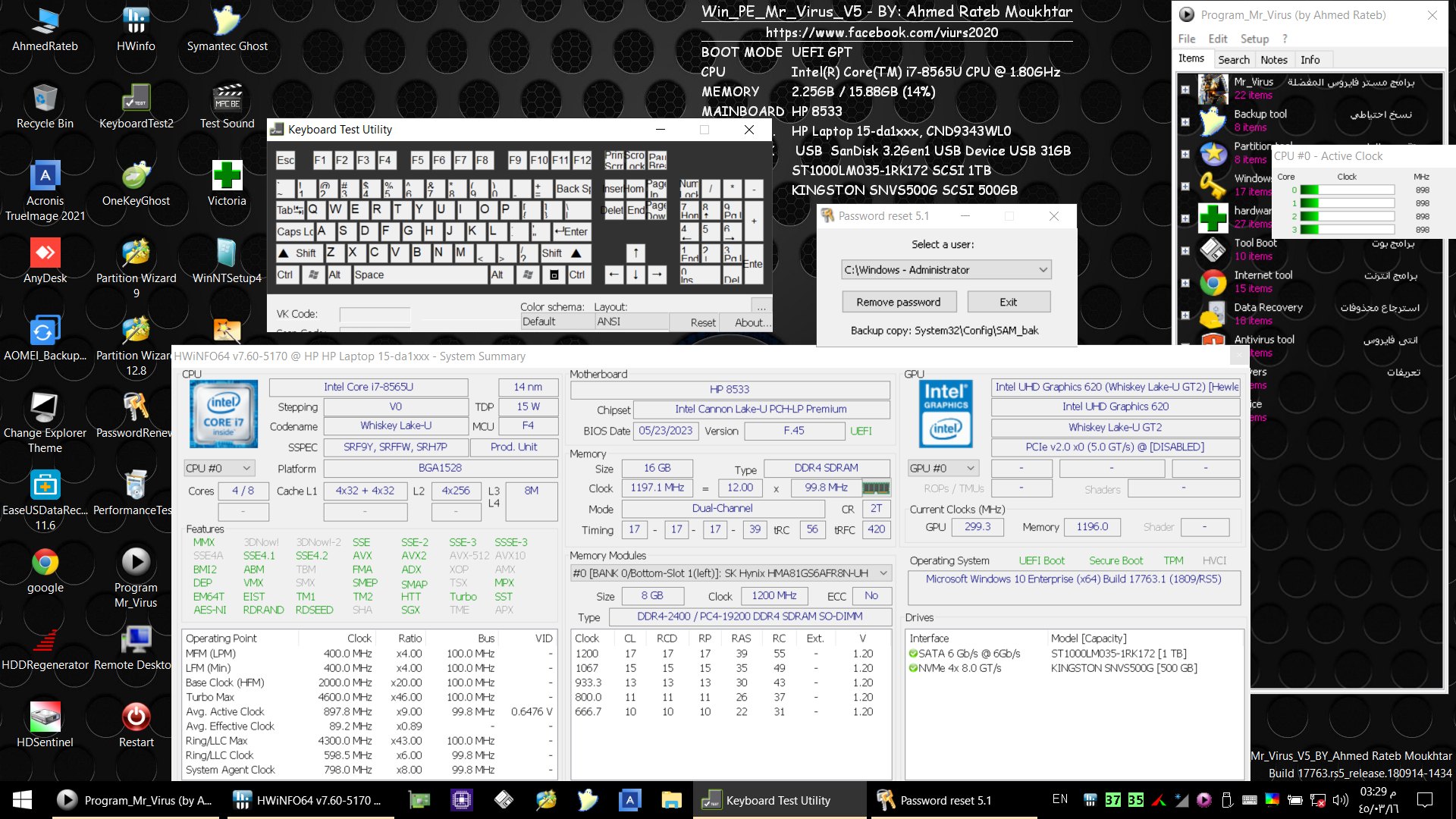Click the Windows Start button
Viewport: 1456px width, 819px height.
point(22,800)
